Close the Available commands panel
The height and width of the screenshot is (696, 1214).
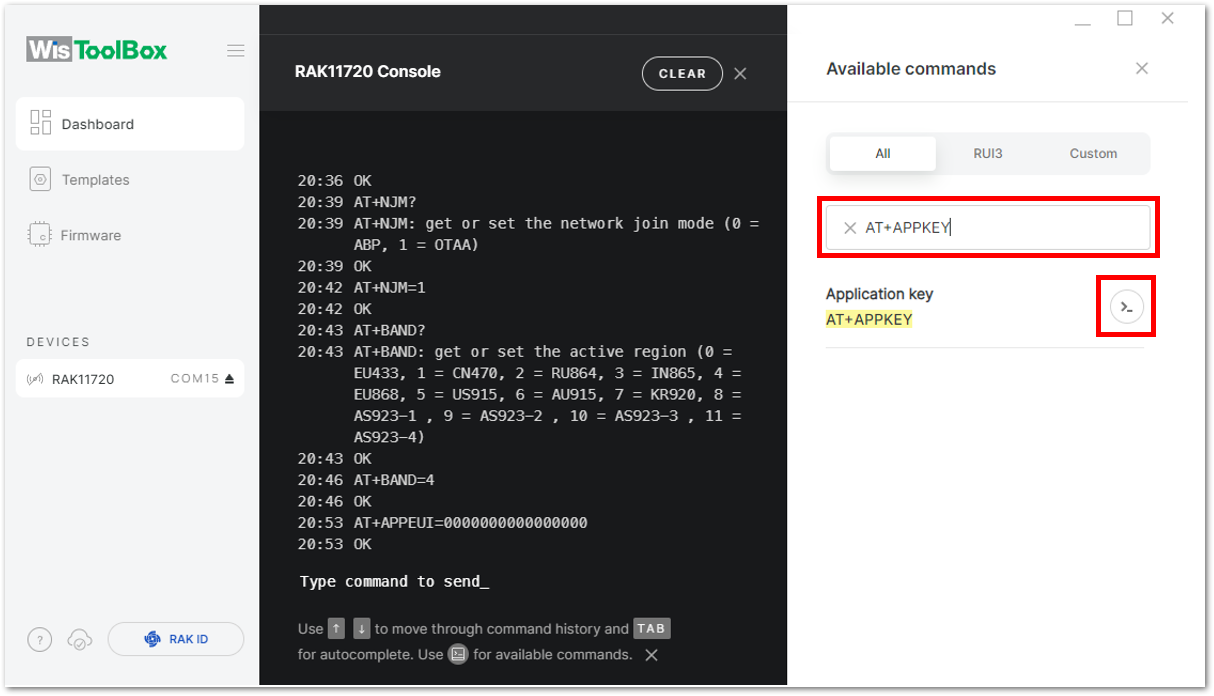pyautogui.click(x=1142, y=68)
